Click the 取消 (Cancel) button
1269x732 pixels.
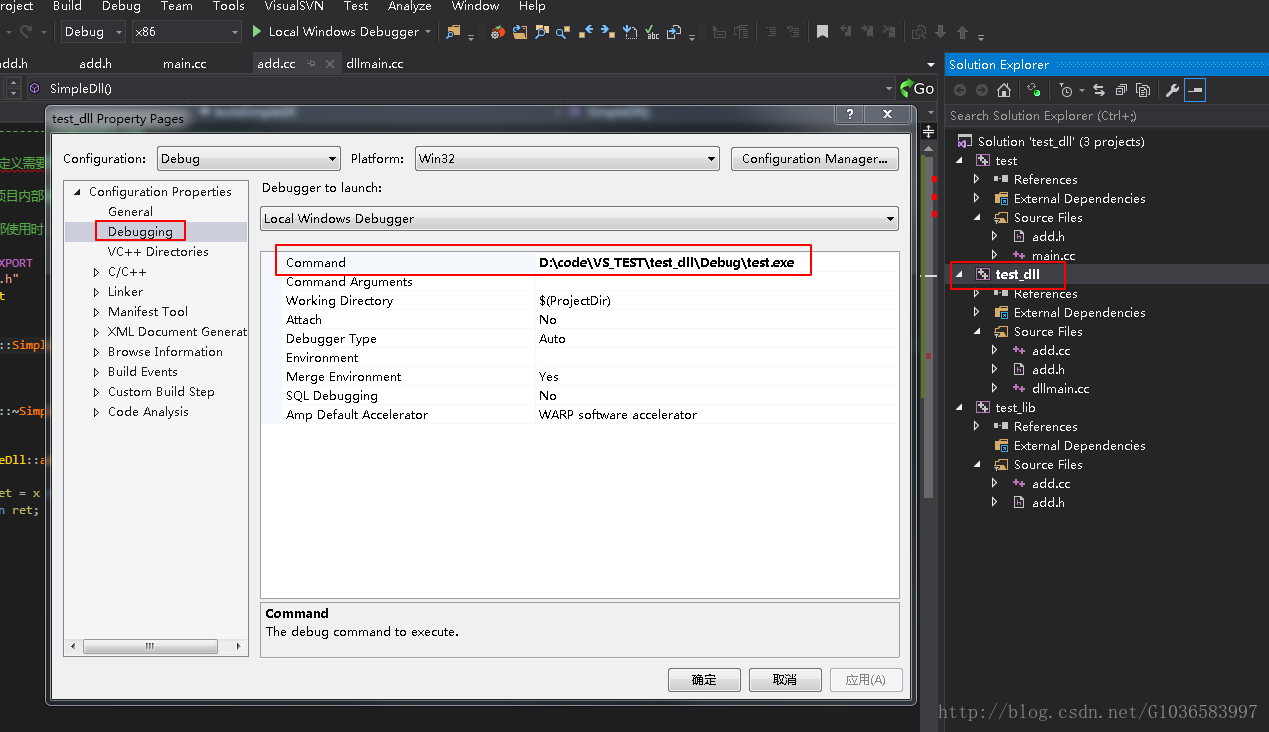785,680
